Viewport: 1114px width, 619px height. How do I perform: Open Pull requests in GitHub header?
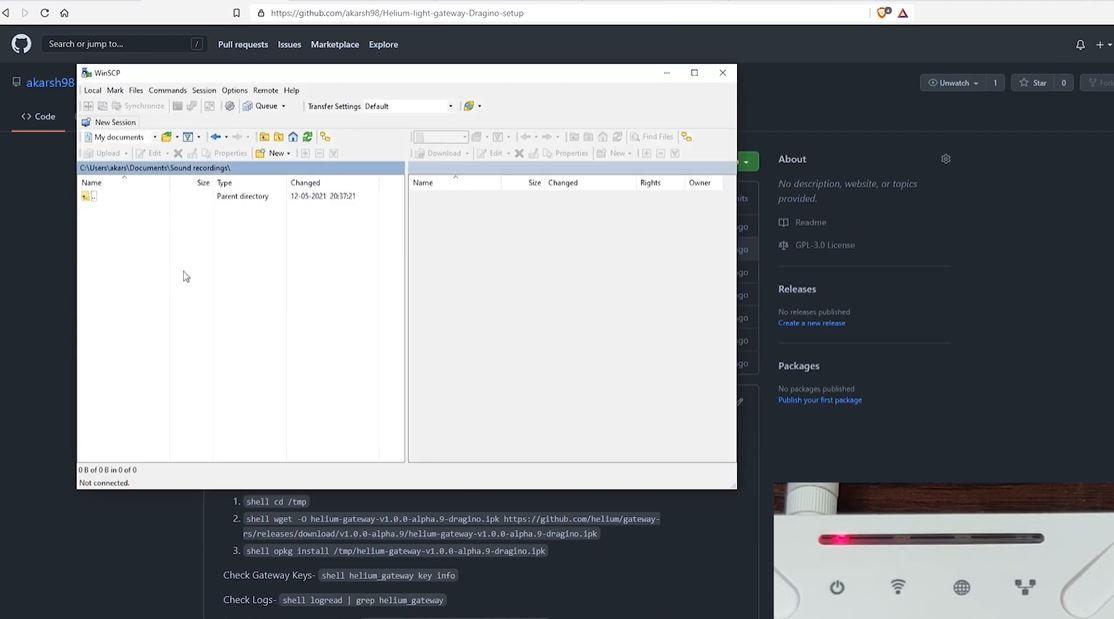pos(243,44)
